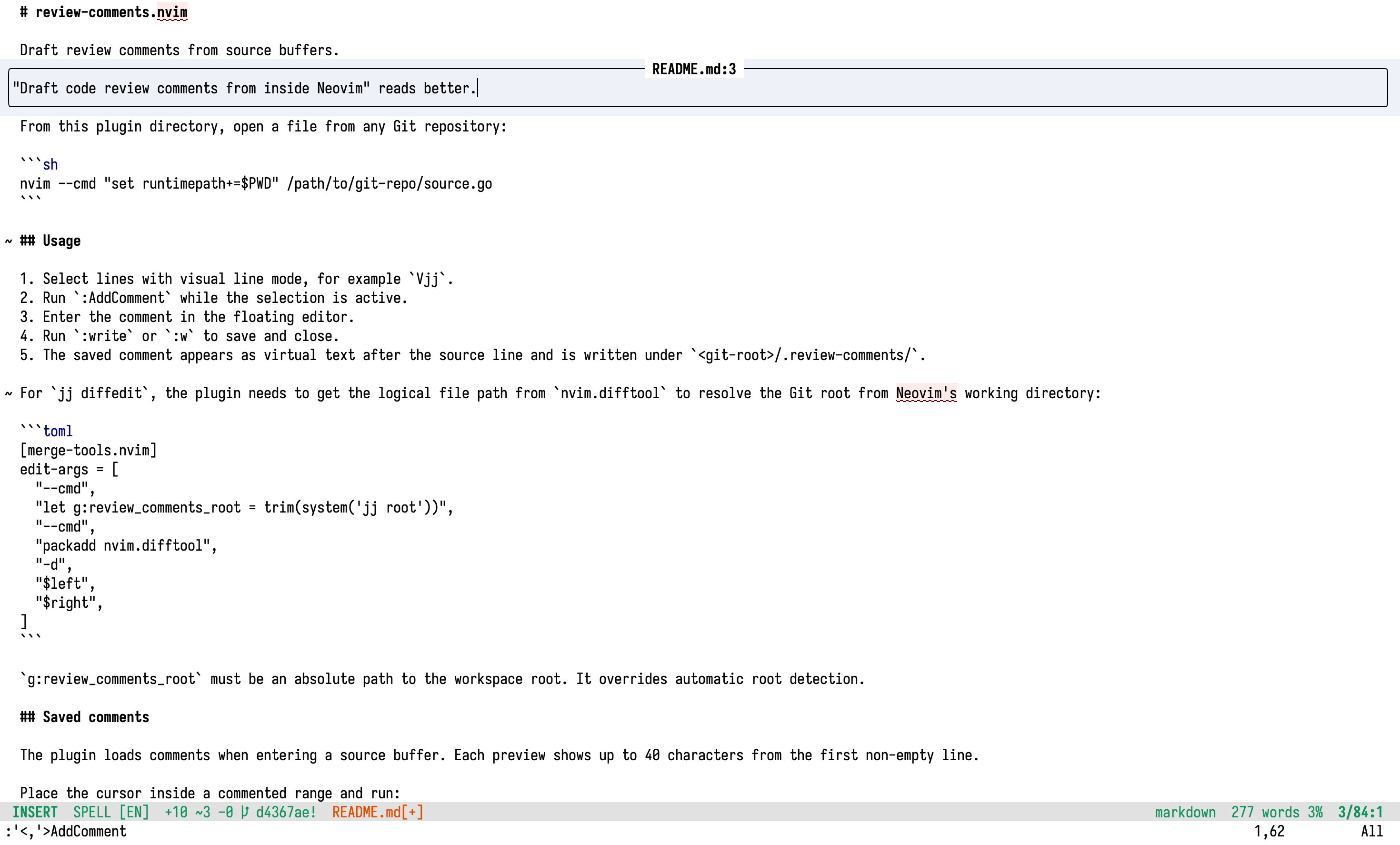
Task: Click the '"$right",' line
Action: (70, 603)
